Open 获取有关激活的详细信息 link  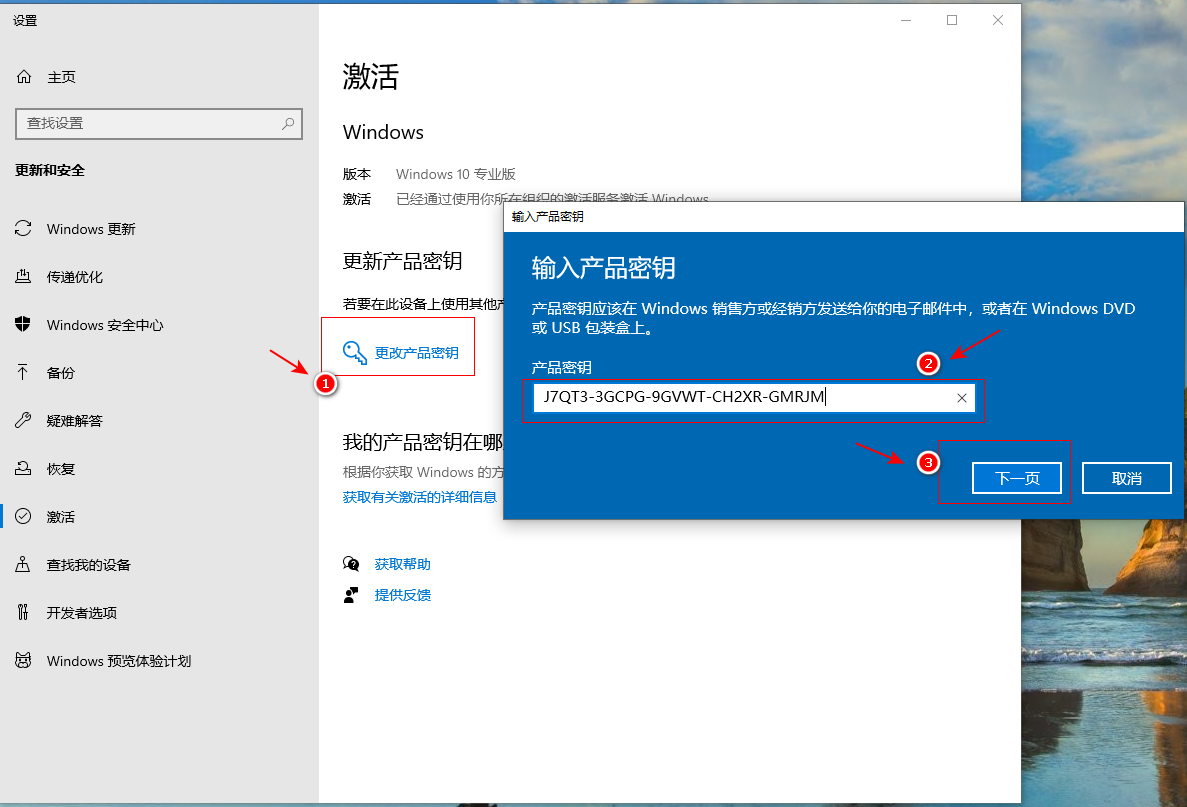click(419, 497)
